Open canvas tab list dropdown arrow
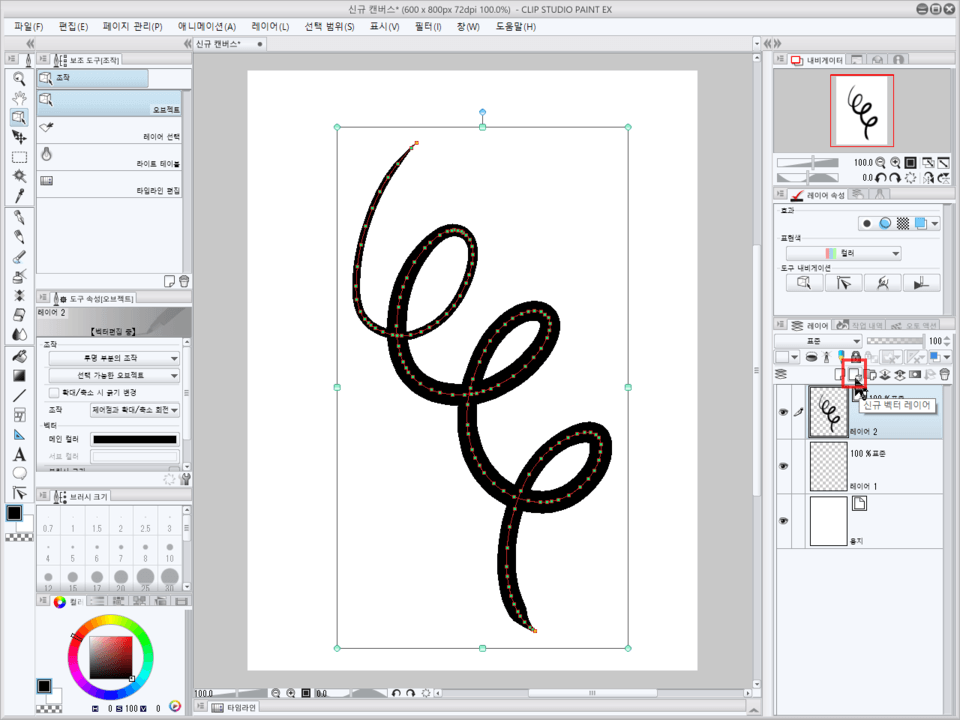 756,43
